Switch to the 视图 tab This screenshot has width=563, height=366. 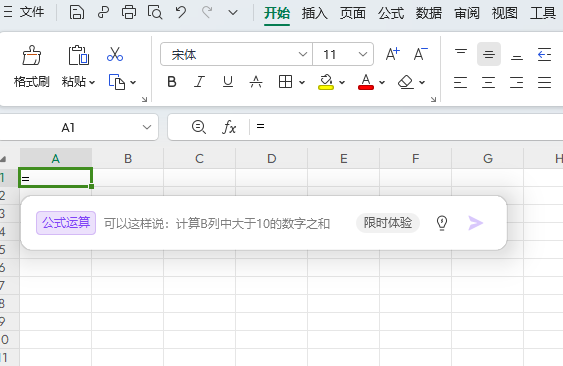point(505,14)
